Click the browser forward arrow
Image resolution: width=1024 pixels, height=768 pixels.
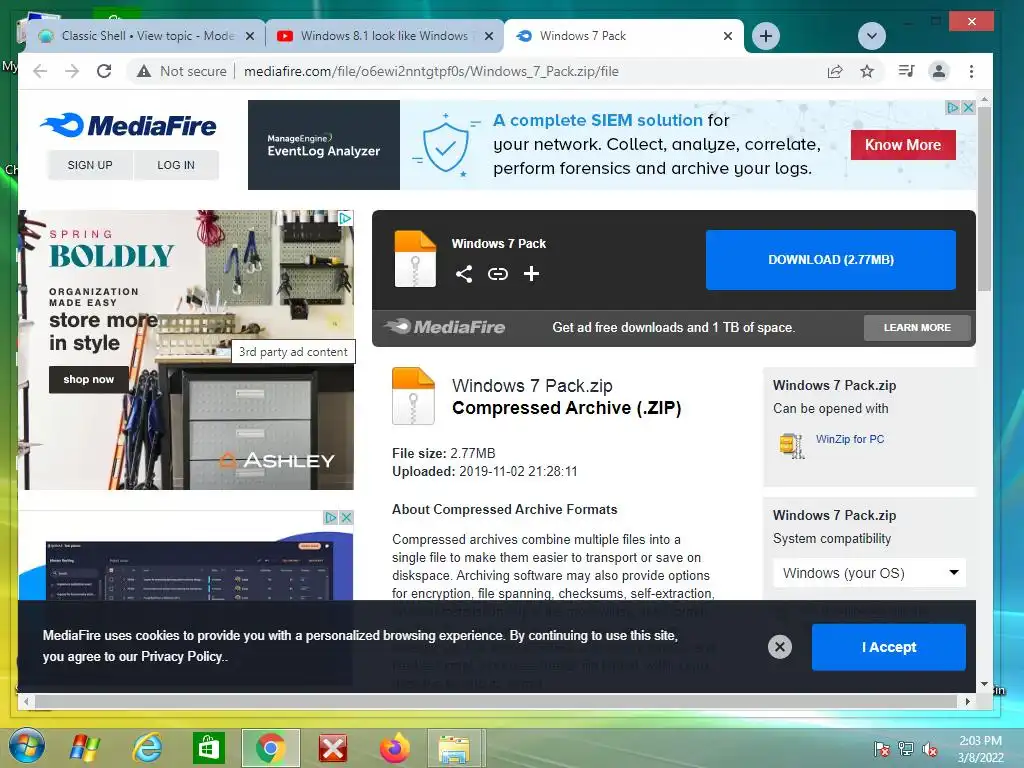[x=72, y=71]
